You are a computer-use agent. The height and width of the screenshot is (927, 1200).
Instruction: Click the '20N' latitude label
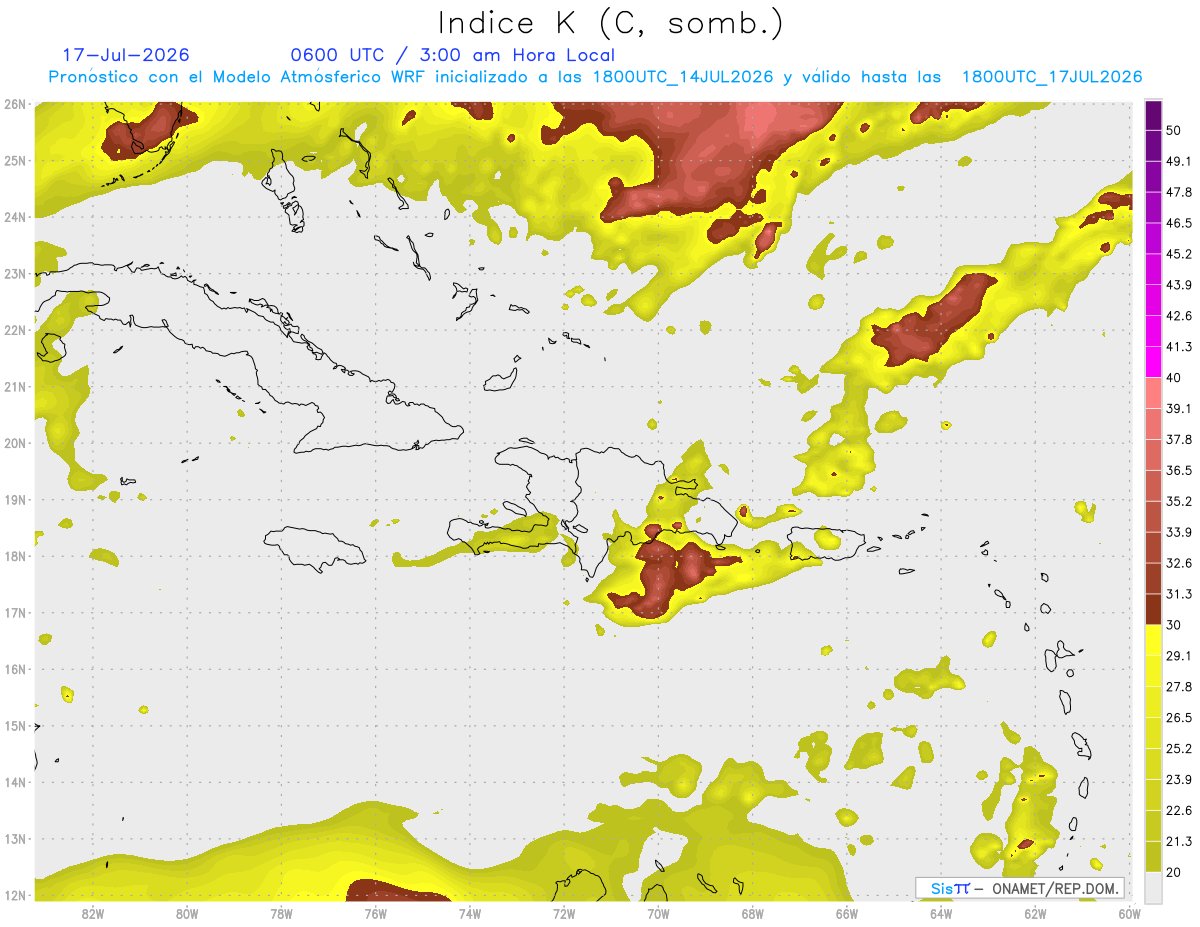[15, 443]
